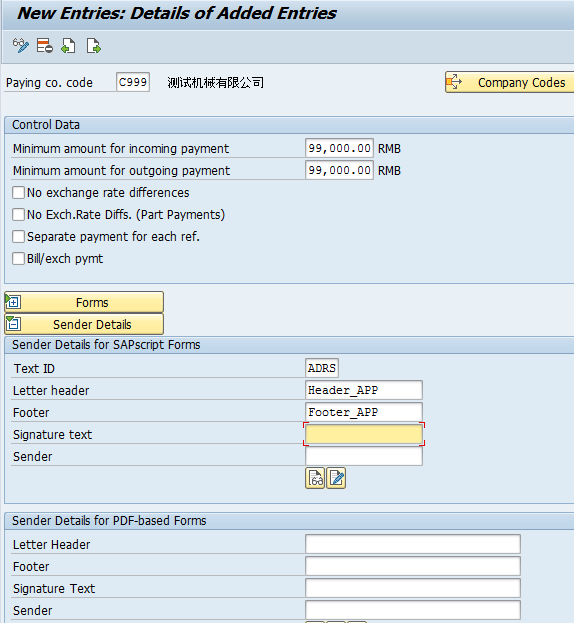Go to the previous entry icon
The height and width of the screenshot is (623, 574).
click(68, 46)
